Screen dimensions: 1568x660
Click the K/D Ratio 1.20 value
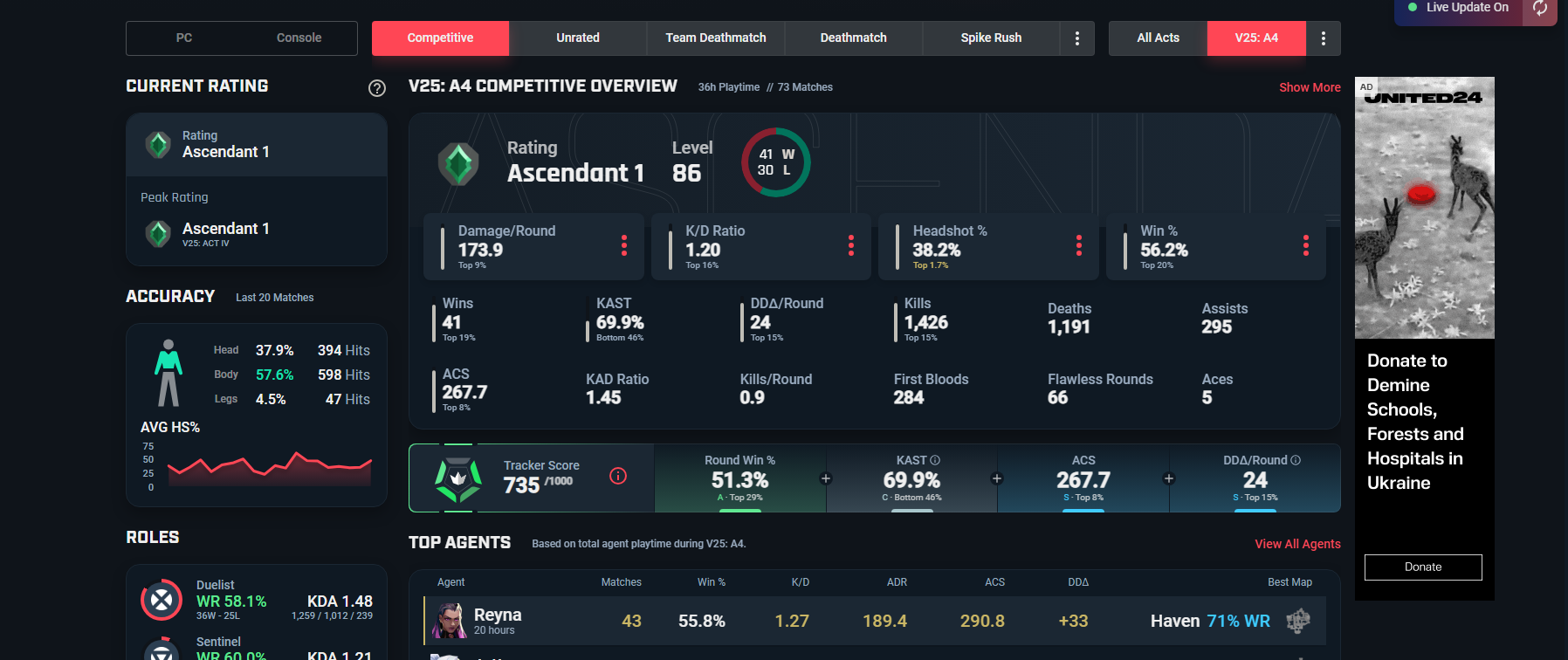(x=703, y=250)
